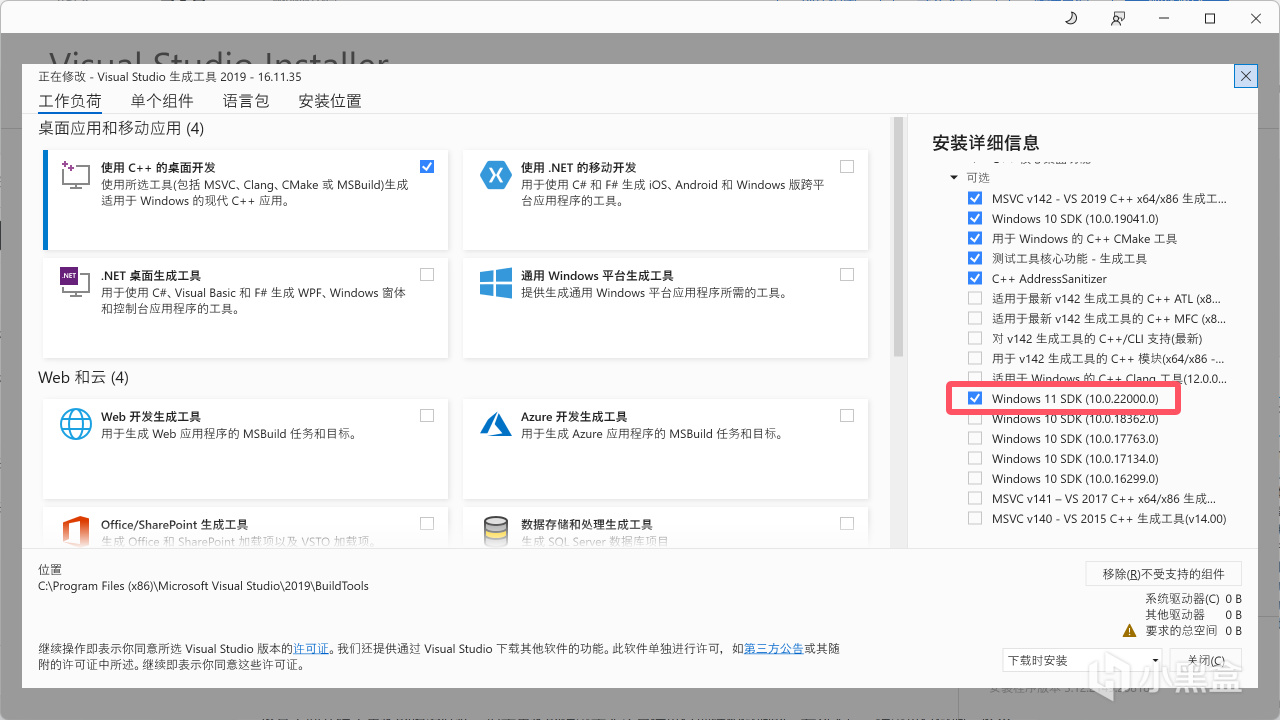Open the 安装位置 tab
Screen dimensions: 1280x720
(x=330, y=101)
